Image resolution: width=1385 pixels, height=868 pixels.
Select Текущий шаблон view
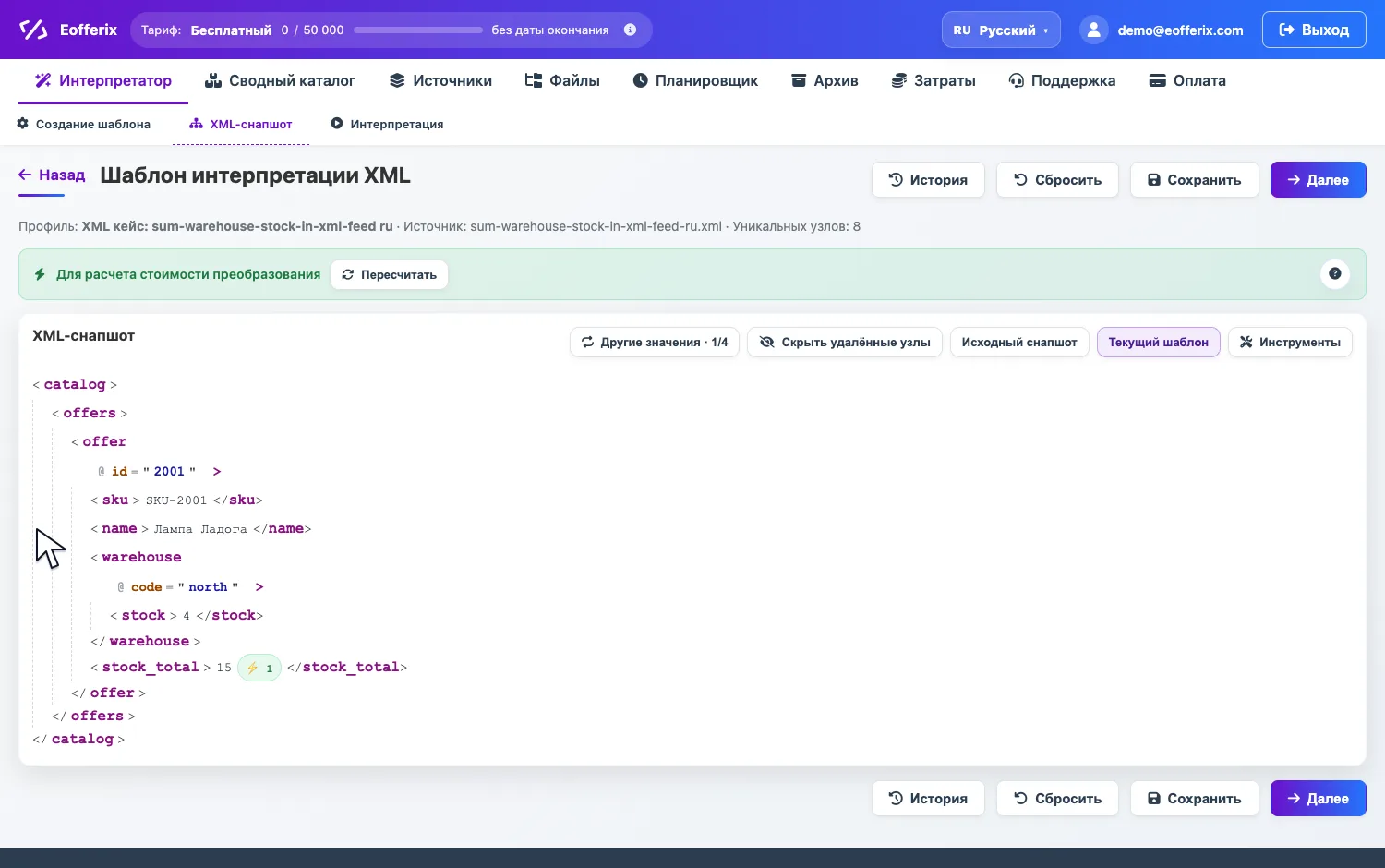(x=1159, y=342)
